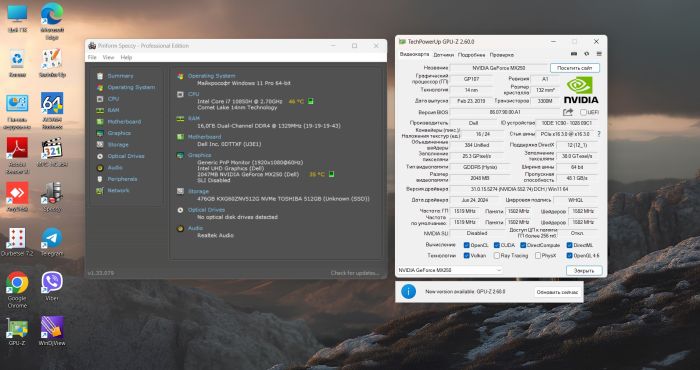The height and width of the screenshot is (370, 700).
Task: Select Motherboard in Speccy sidebar
Action: pos(124,121)
